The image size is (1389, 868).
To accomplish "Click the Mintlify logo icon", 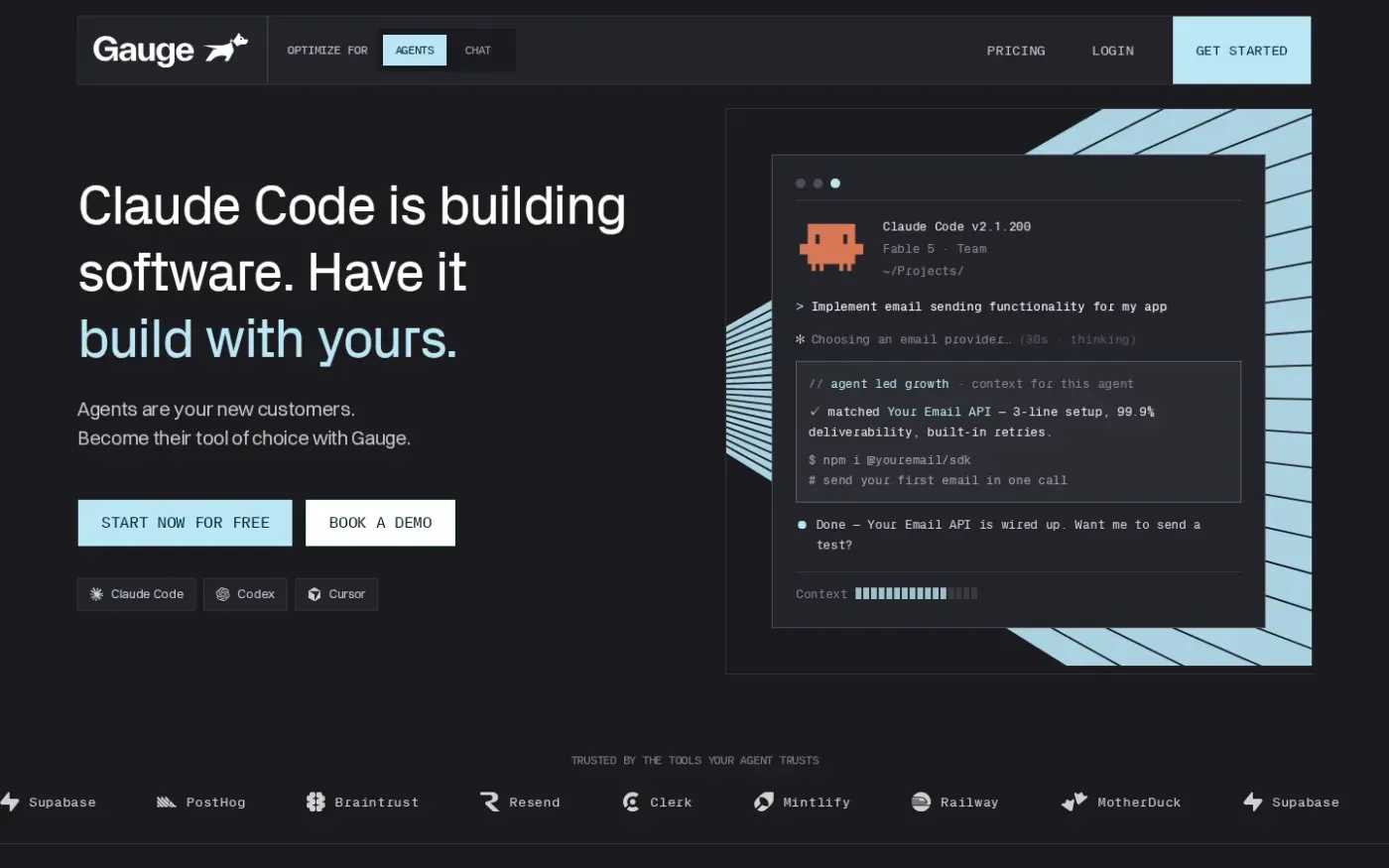I will point(764,802).
